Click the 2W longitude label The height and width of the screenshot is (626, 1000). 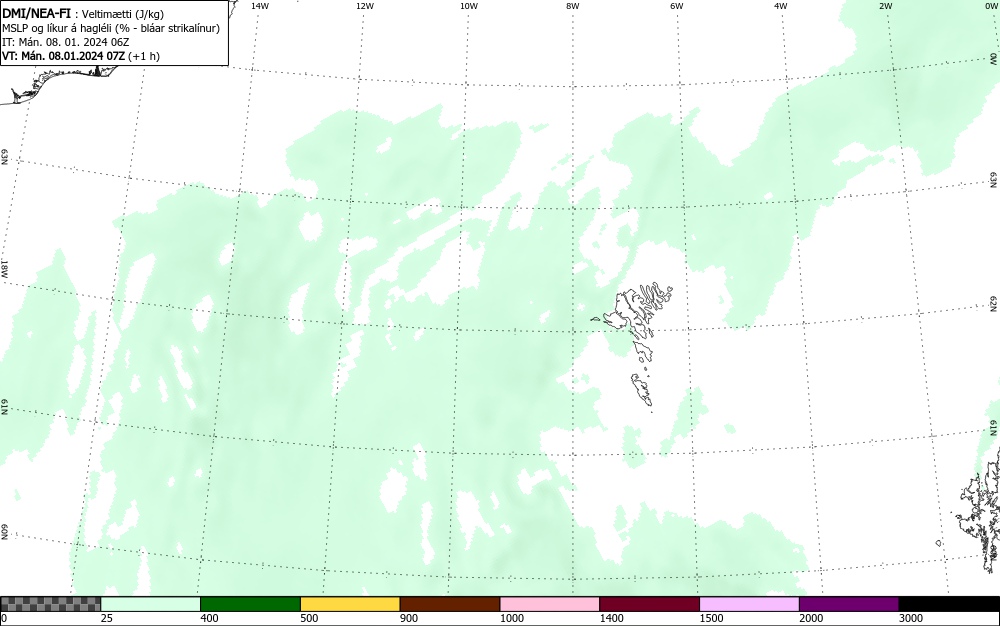pos(885,6)
